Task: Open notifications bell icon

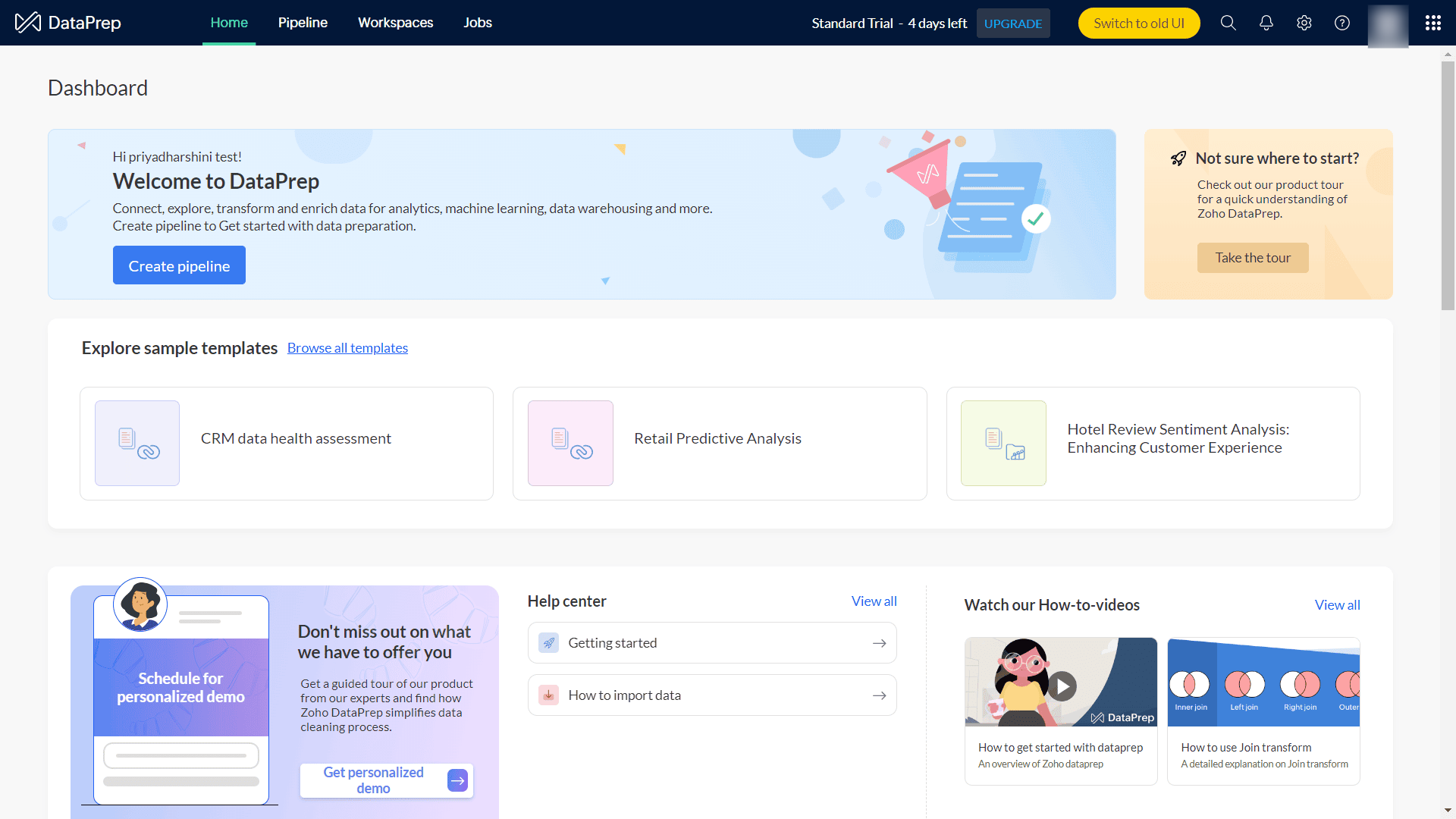Action: coord(1266,23)
